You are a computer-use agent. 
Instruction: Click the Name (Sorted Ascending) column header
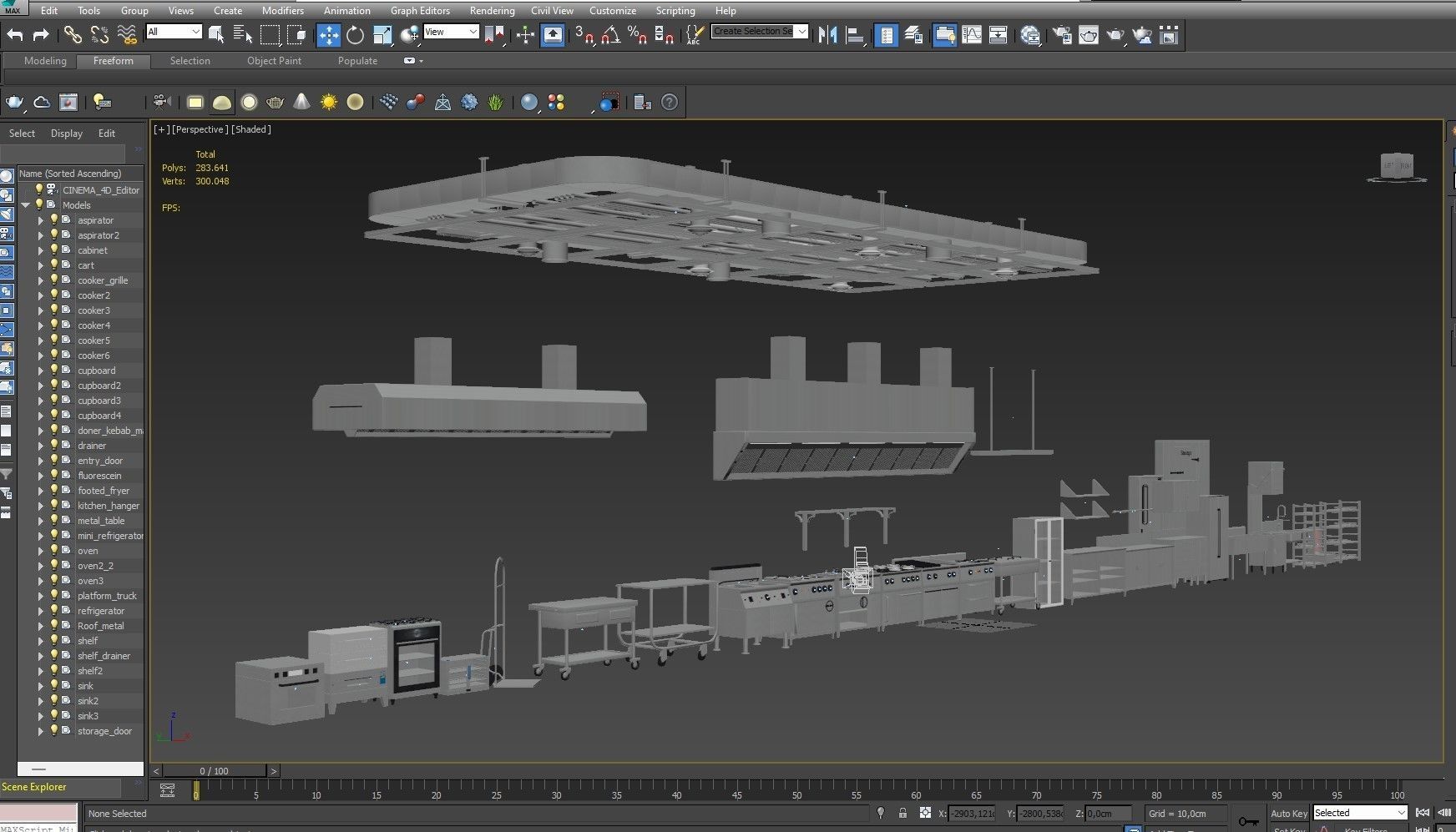click(x=80, y=174)
